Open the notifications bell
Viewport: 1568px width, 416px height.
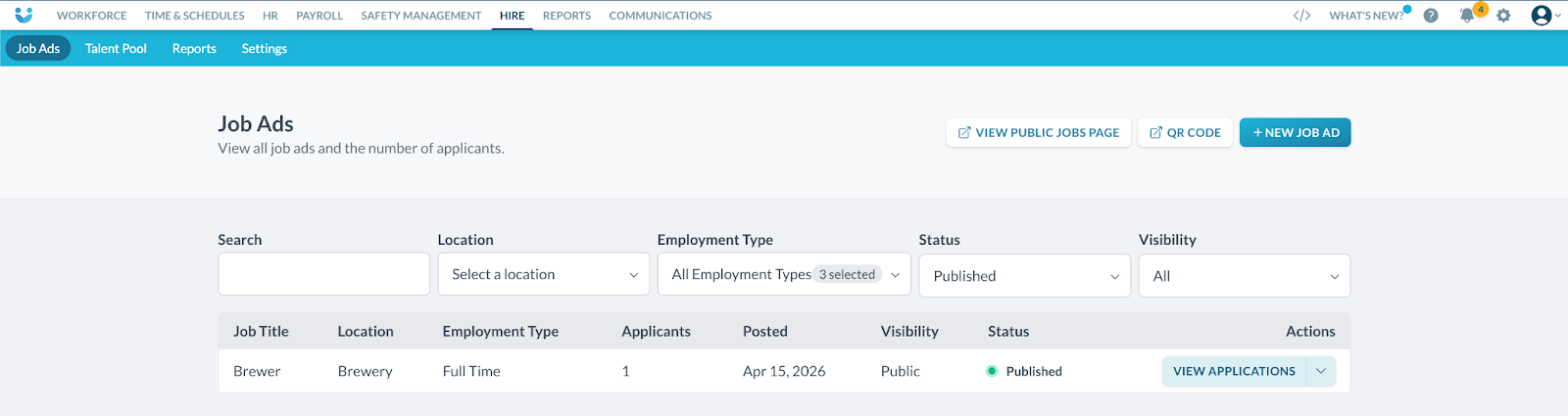coord(1467,16)
